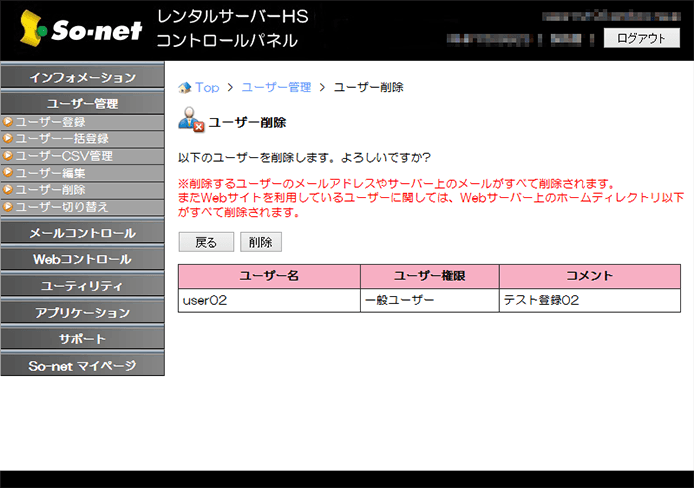The image size is (694, 488).
Task: Click the user delete icon by heading
Action: pyautogui.click(x=191, y=122)
